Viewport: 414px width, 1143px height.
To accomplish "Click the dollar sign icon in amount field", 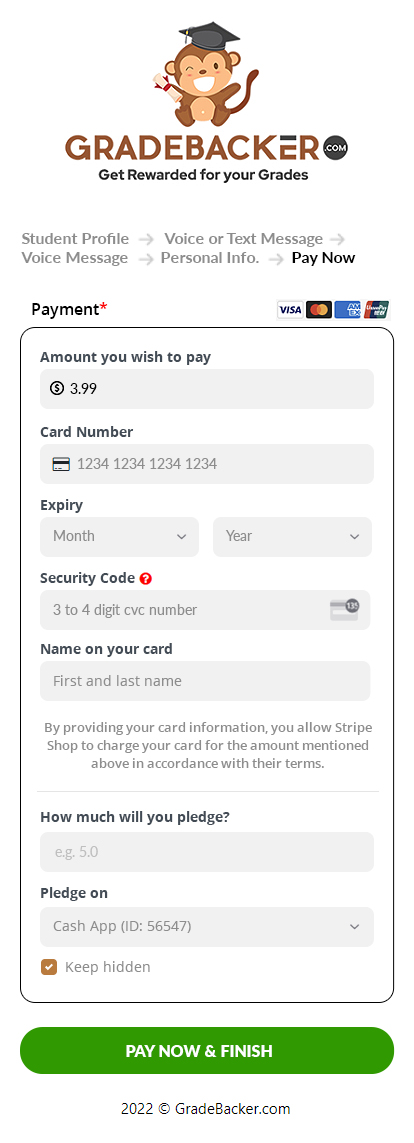I will pyautogui.click(x=57, y=389).
